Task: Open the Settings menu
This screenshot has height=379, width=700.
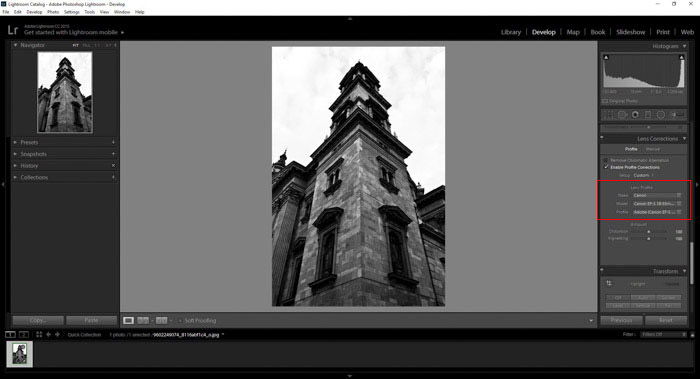Action: point(71,12)
